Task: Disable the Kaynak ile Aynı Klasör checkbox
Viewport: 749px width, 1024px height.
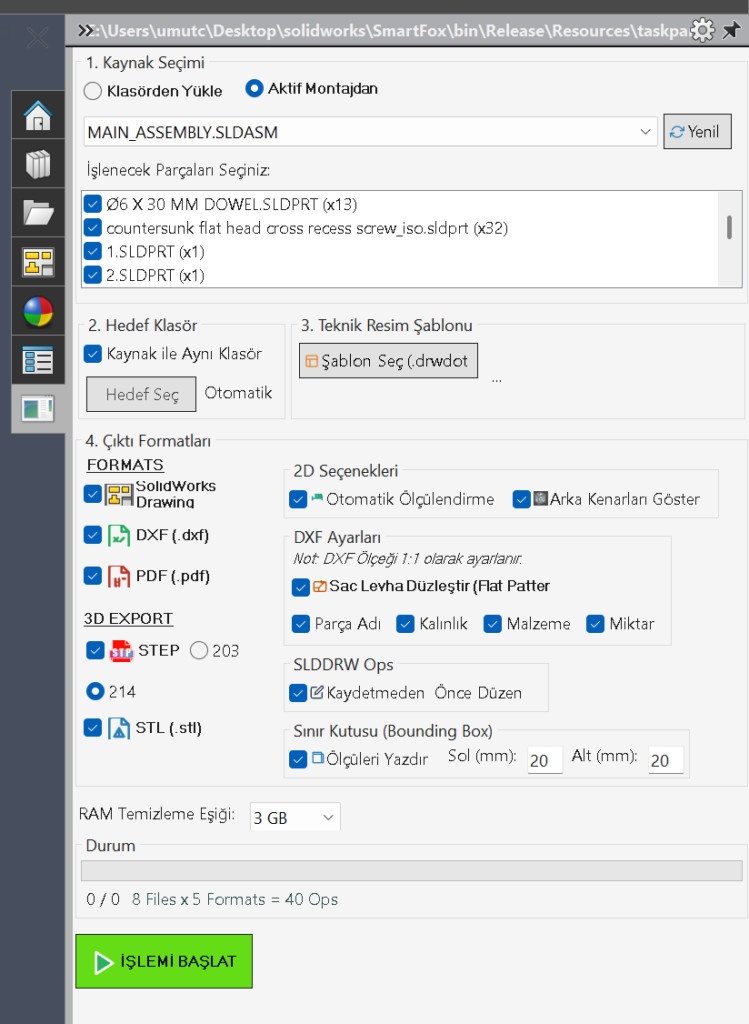Action: pyautogui.click(x=93, y=353)
